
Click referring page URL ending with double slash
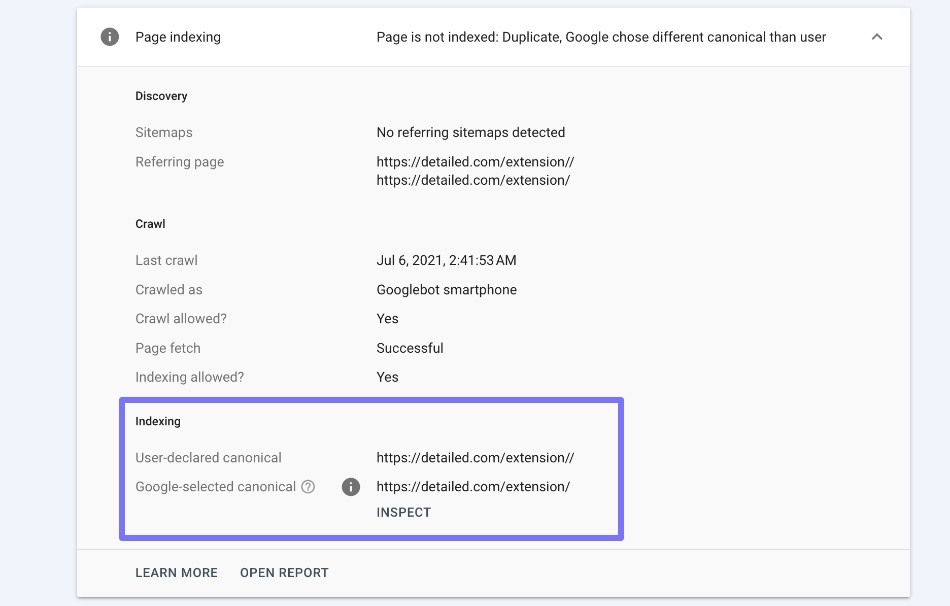coord(476,162)
